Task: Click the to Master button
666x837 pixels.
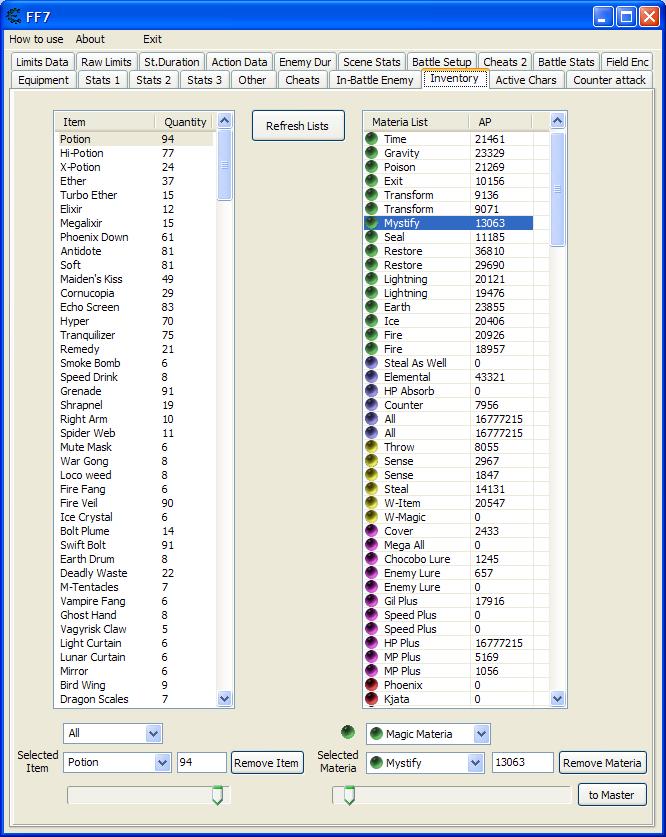Action: tap(612, 795)
